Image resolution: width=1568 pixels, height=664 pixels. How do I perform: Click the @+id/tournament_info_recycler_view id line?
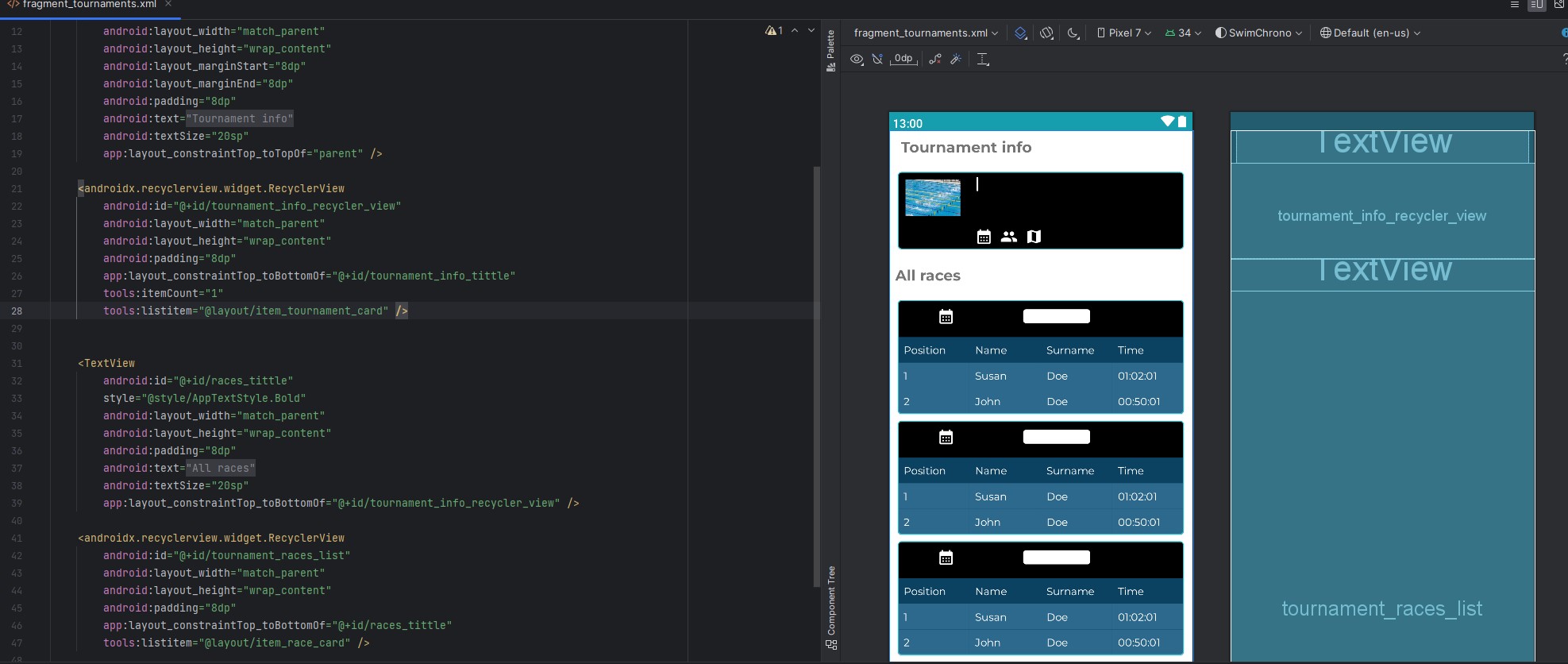(252, 206)
